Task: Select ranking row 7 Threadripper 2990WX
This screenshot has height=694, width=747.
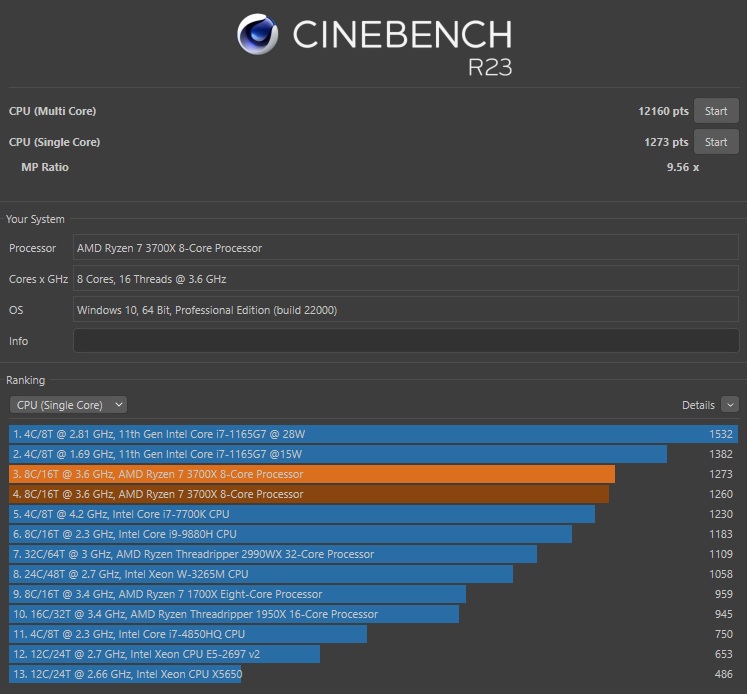Action: (x=273, y=554)
